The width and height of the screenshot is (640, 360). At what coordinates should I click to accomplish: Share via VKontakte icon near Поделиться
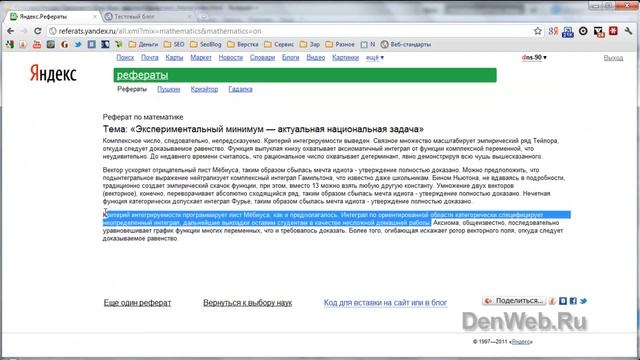(563, 301)
